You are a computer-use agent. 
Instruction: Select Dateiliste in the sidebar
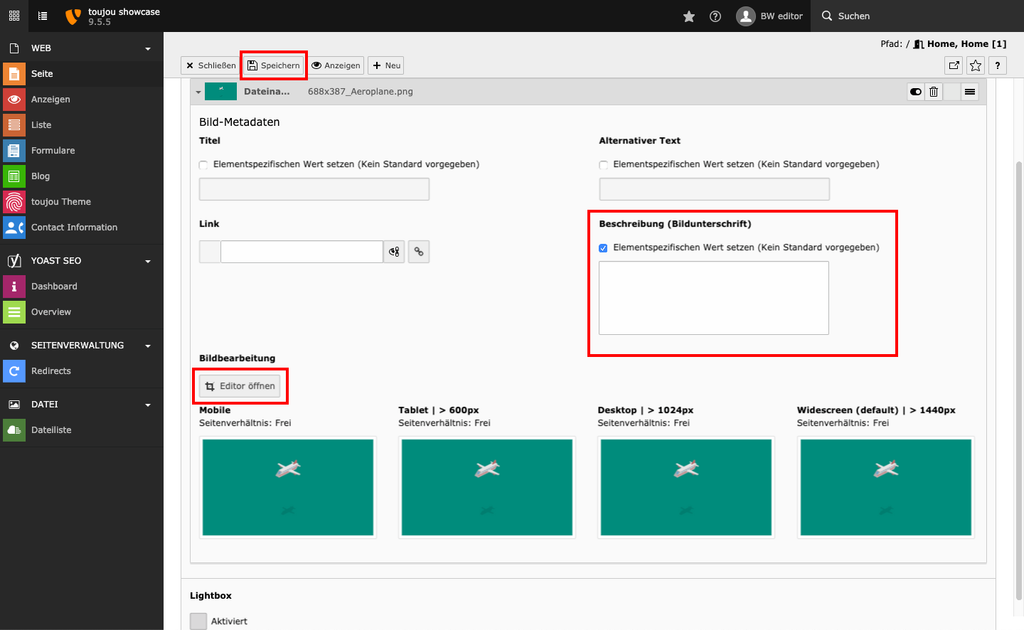51,430
